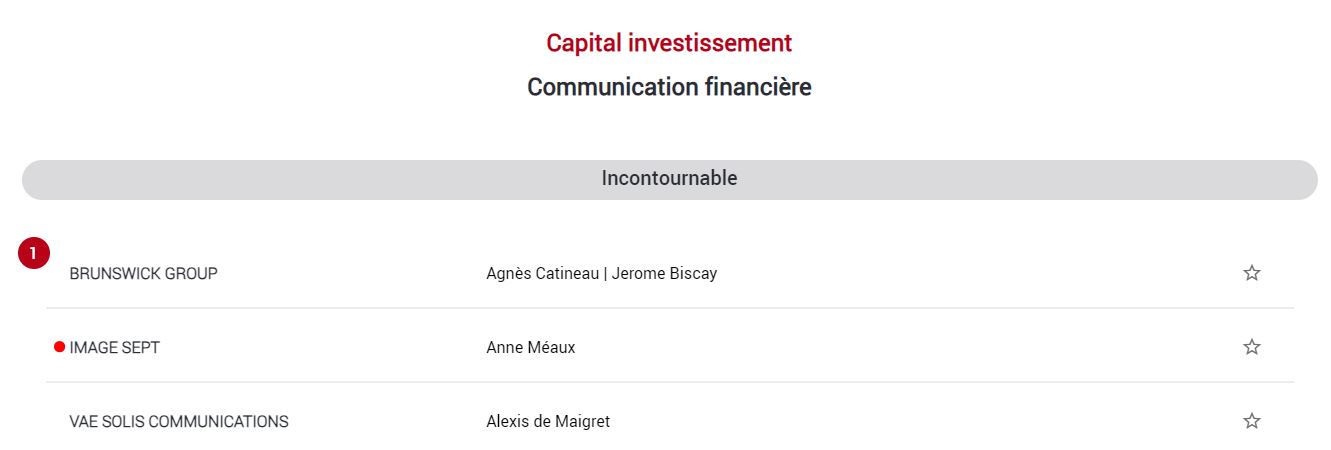
Task: Collapse the gray Incontournable section bar
Action: pos(669,179)
